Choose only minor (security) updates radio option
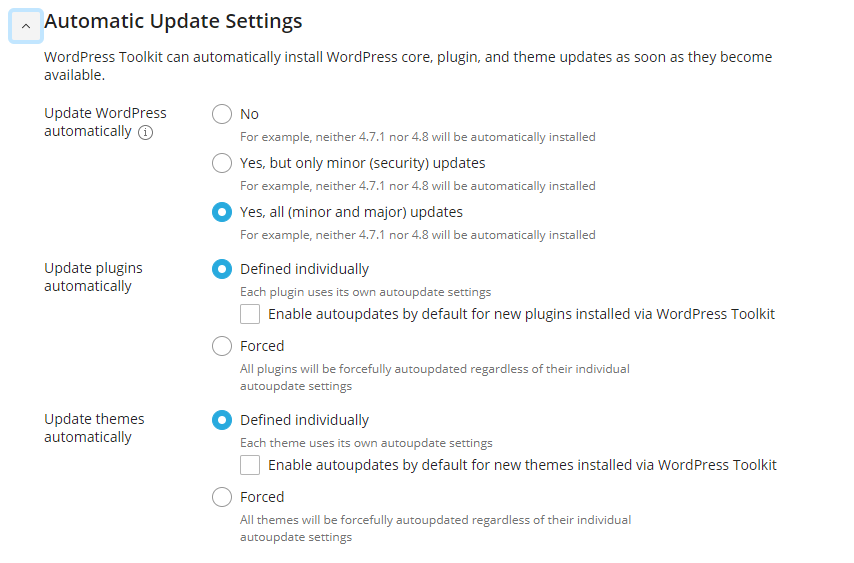The height and width of the screenshot is (563, 854). 222,163
